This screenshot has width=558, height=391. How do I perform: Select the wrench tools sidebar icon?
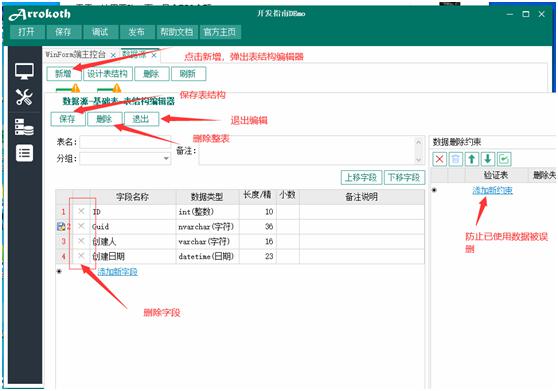pos(24,97)
